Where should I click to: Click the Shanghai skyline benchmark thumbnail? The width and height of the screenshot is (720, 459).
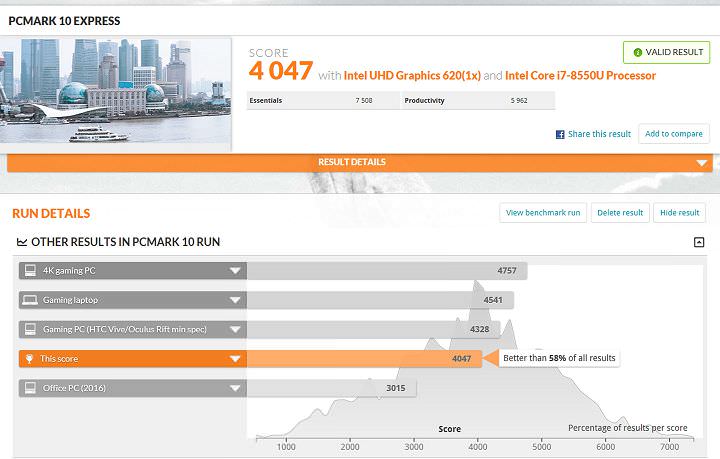click(x=117, y=91)
